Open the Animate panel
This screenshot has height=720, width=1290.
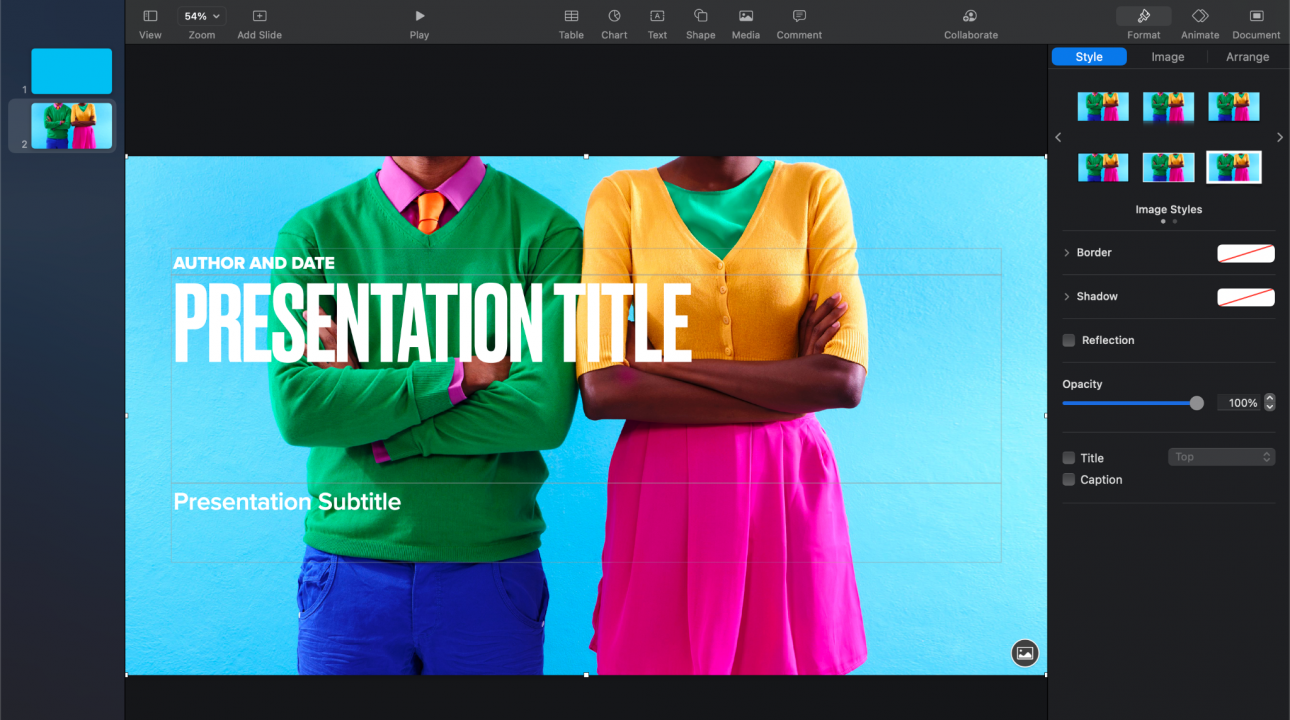1199,20
